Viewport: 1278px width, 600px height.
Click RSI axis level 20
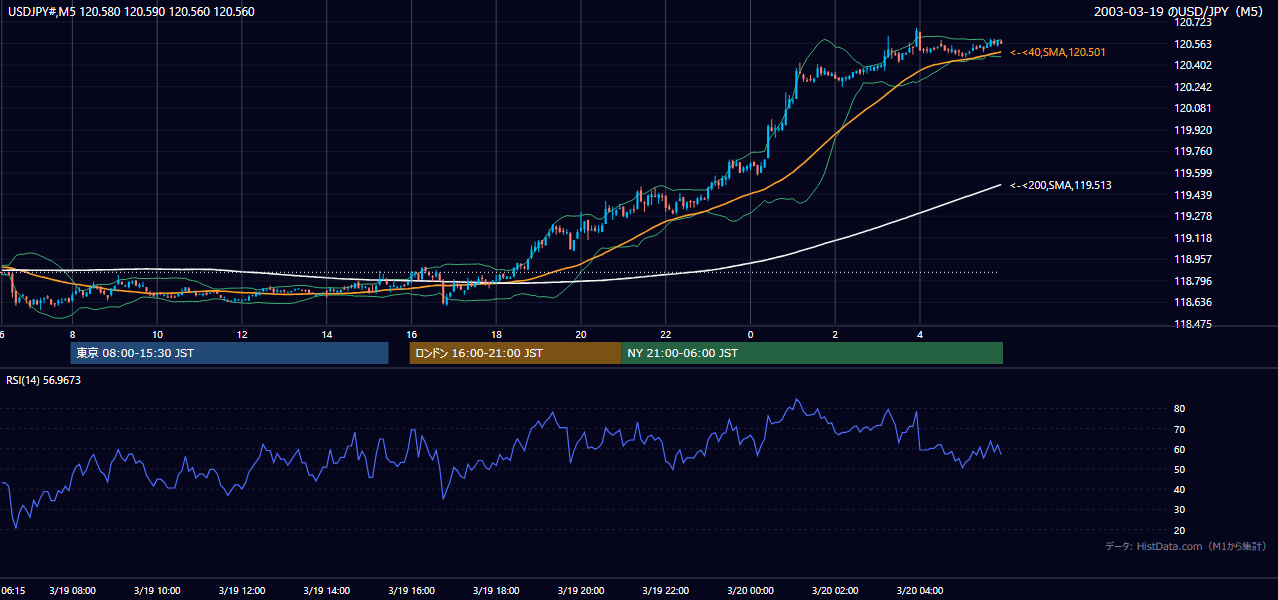[1179, 530]
